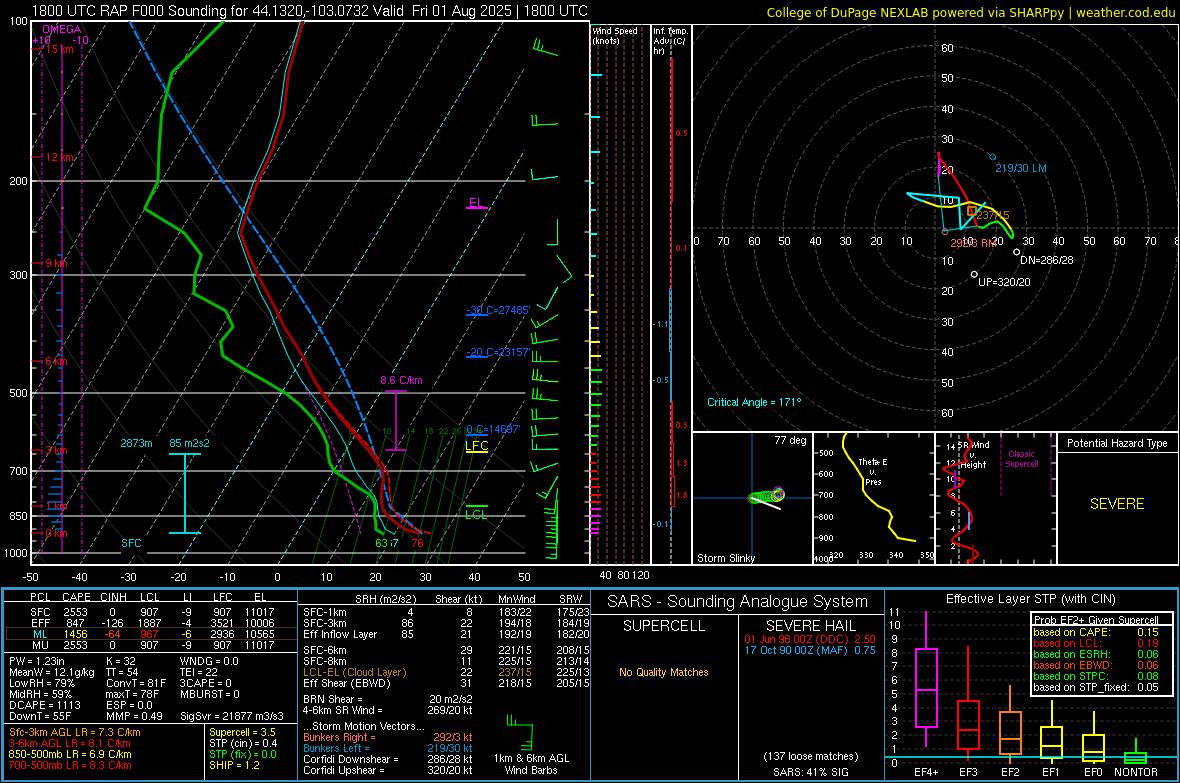Select the 12 km height marker label
This screenshot has height=783, width=1180.
59,157
